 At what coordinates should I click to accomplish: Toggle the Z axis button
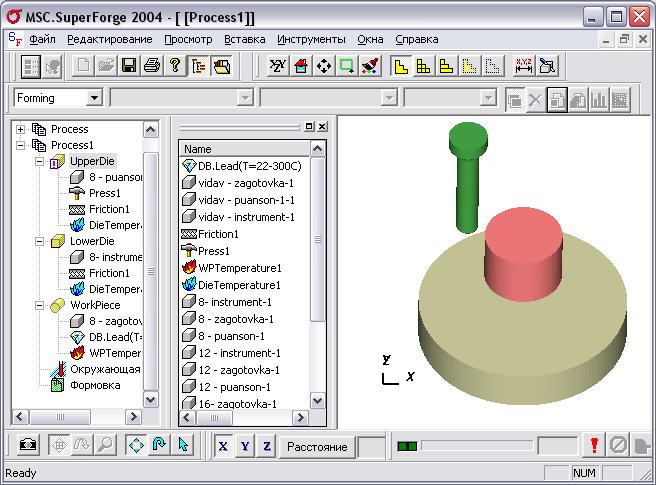click(266, 447)
